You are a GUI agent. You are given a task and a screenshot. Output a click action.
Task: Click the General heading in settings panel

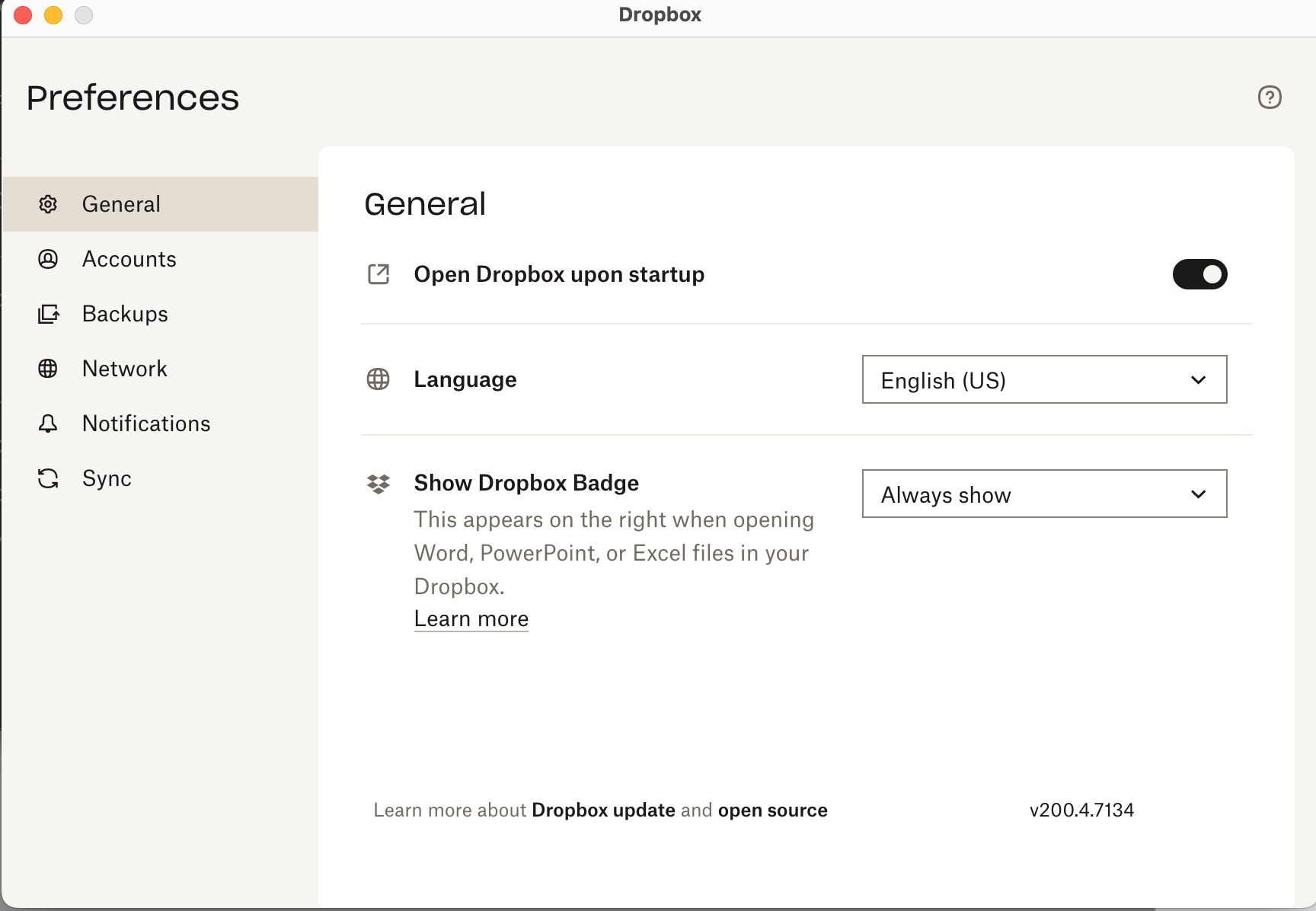point(425,204)
